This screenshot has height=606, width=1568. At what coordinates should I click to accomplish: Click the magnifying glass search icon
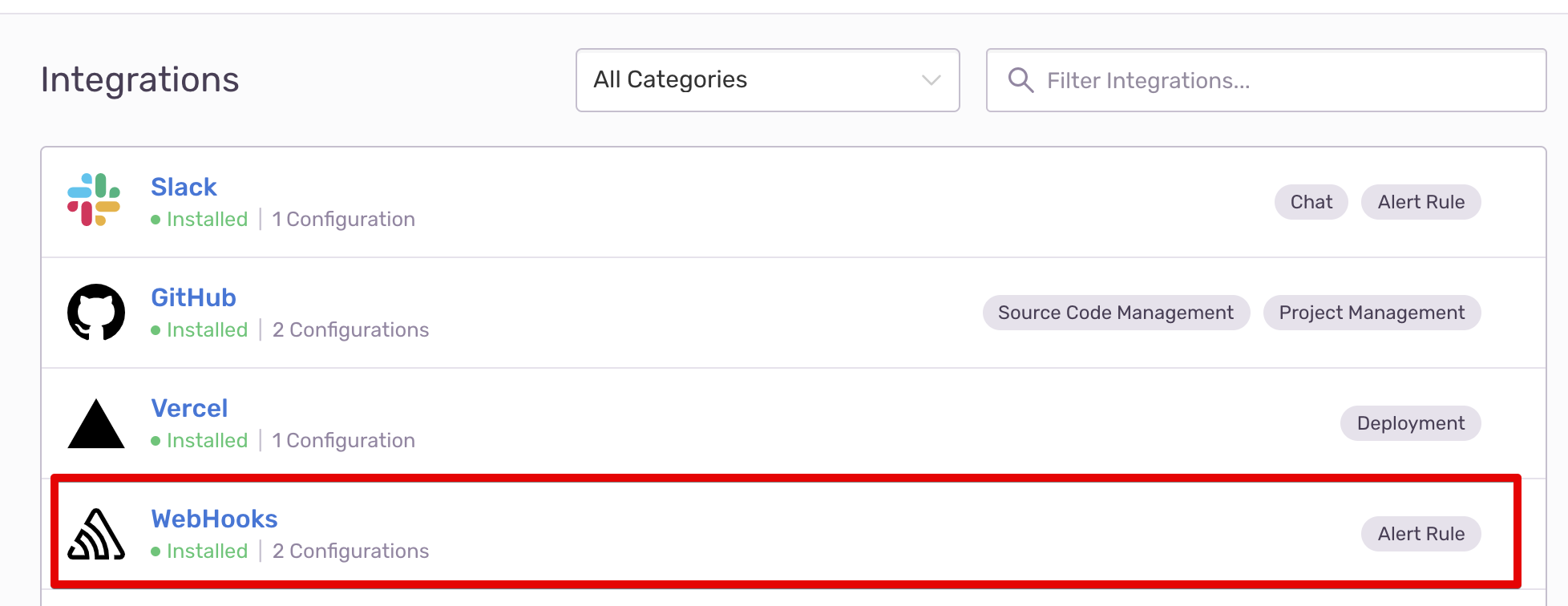1020,80
